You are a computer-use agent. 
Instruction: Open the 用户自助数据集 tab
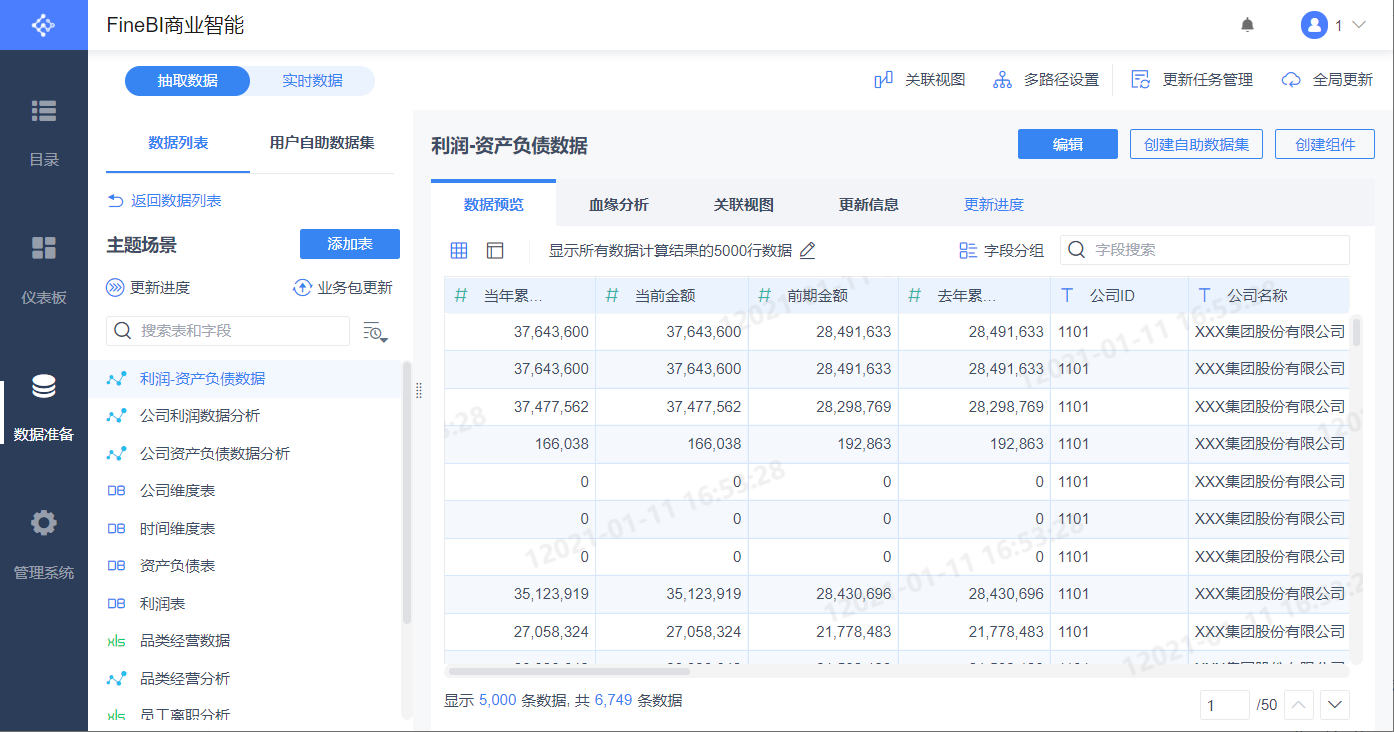coord(322,143)
